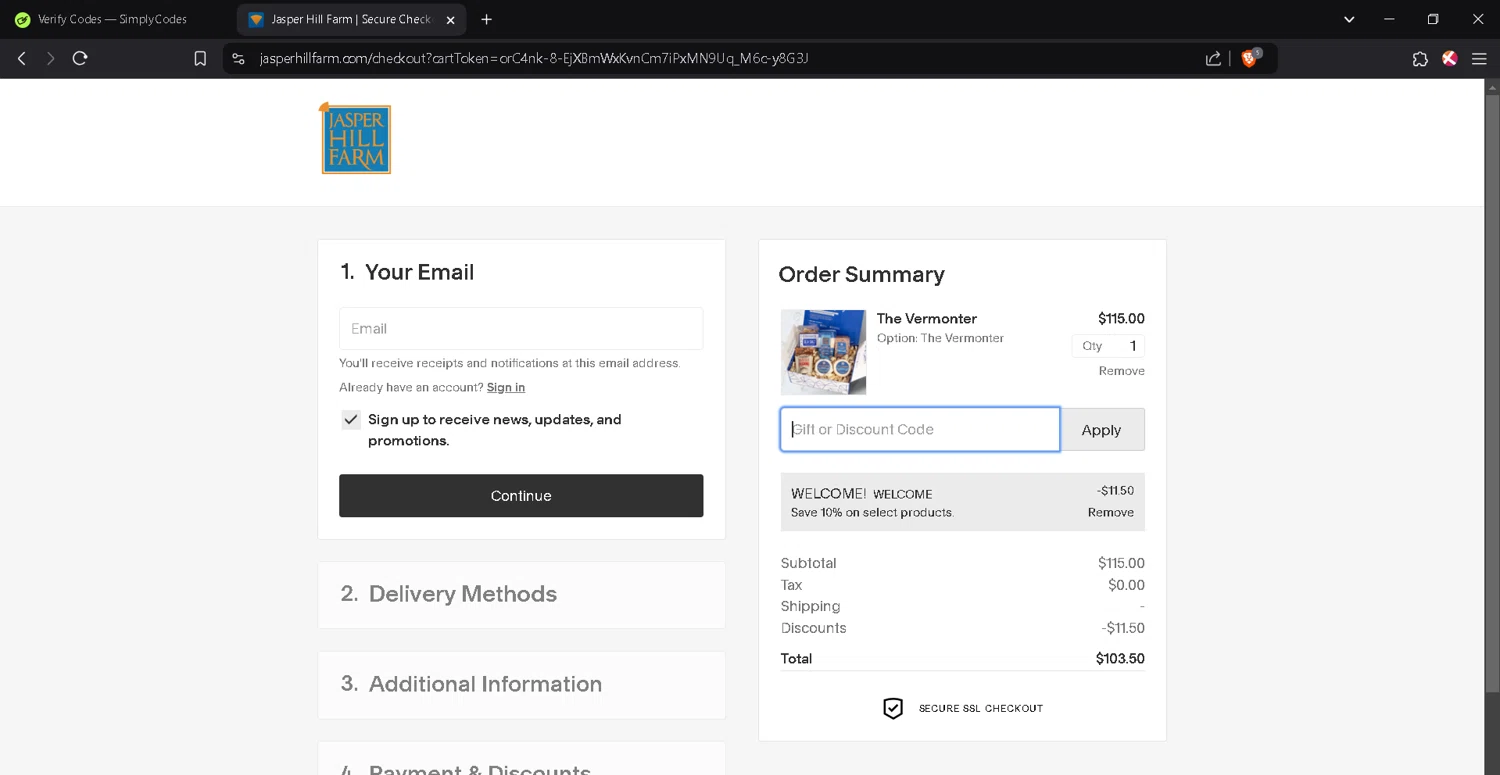Viewport: 1500px width, 775px height.
Task: Click the Discounts value -$11.50
Action: tap(1123, 628)
